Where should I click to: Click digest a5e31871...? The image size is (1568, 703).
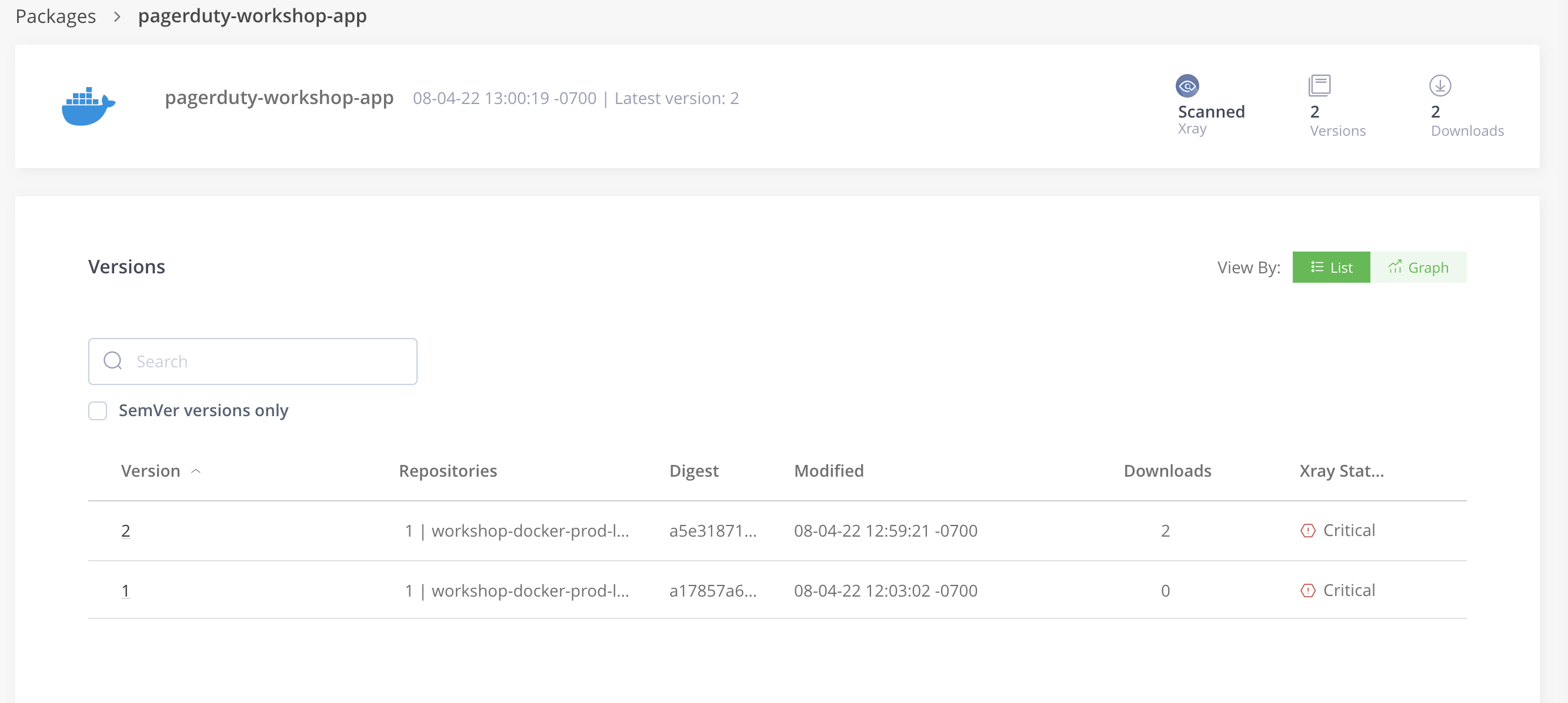point(713,530)
